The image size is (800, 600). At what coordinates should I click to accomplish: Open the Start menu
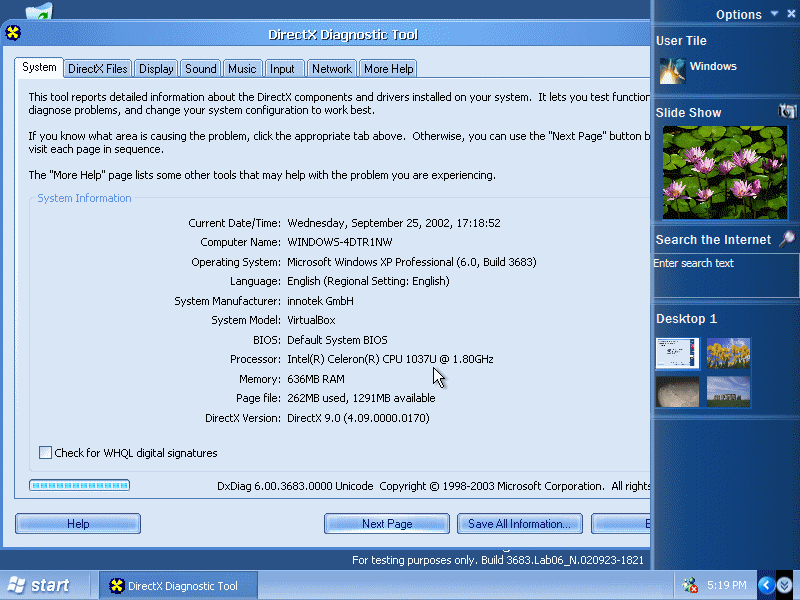click(39, 585)
